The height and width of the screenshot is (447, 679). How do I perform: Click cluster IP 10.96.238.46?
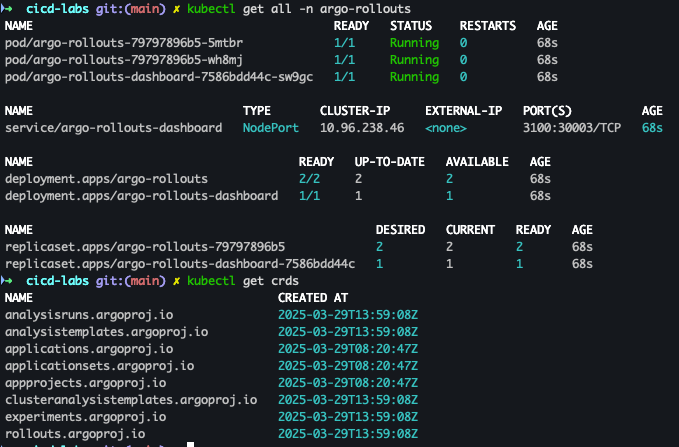362,128
